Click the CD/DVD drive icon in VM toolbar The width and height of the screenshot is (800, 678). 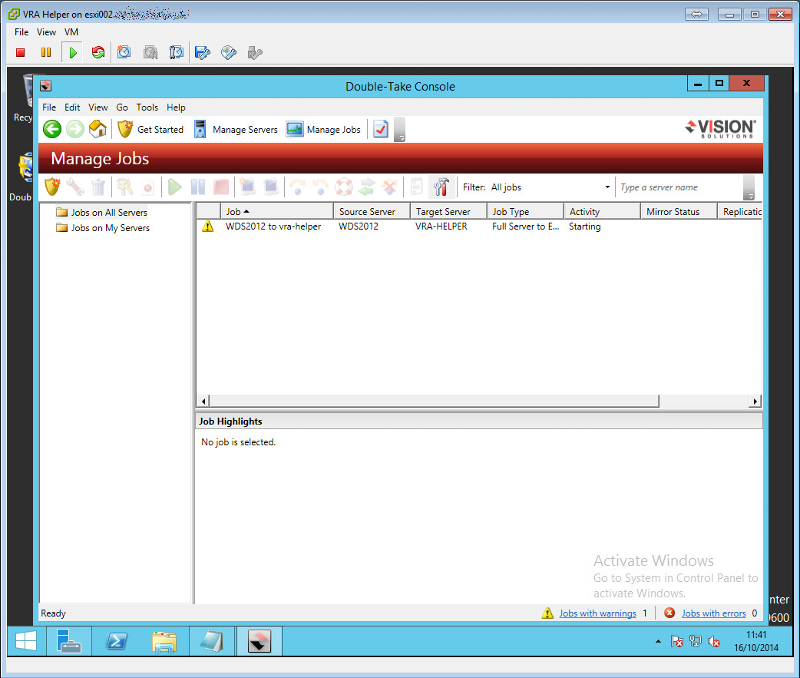[x=229, y=53]
